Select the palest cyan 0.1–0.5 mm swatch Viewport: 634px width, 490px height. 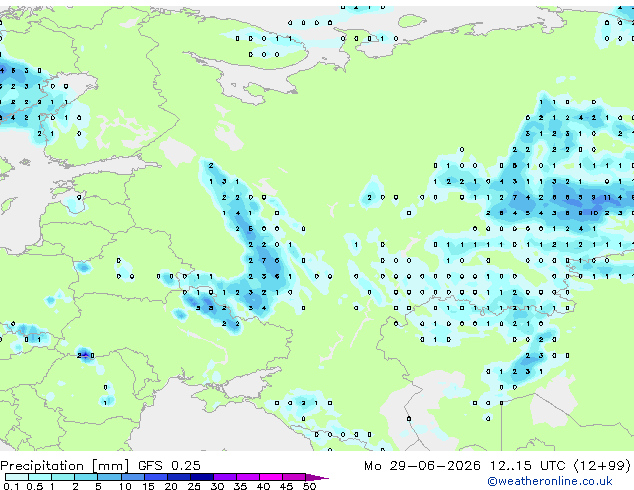click(x=17, y=477)
